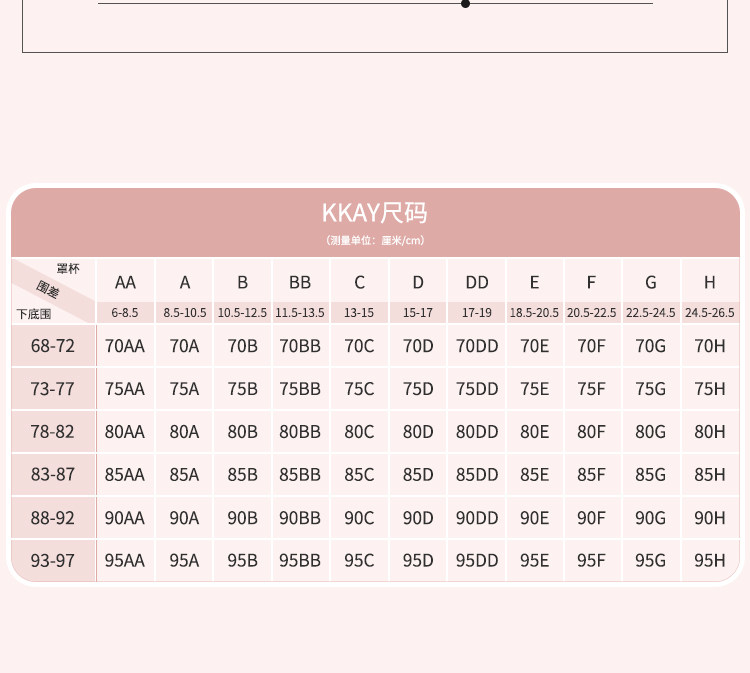Select the 95H size cell
Viewport: 750px width, 673px height.
coord(710,560)
